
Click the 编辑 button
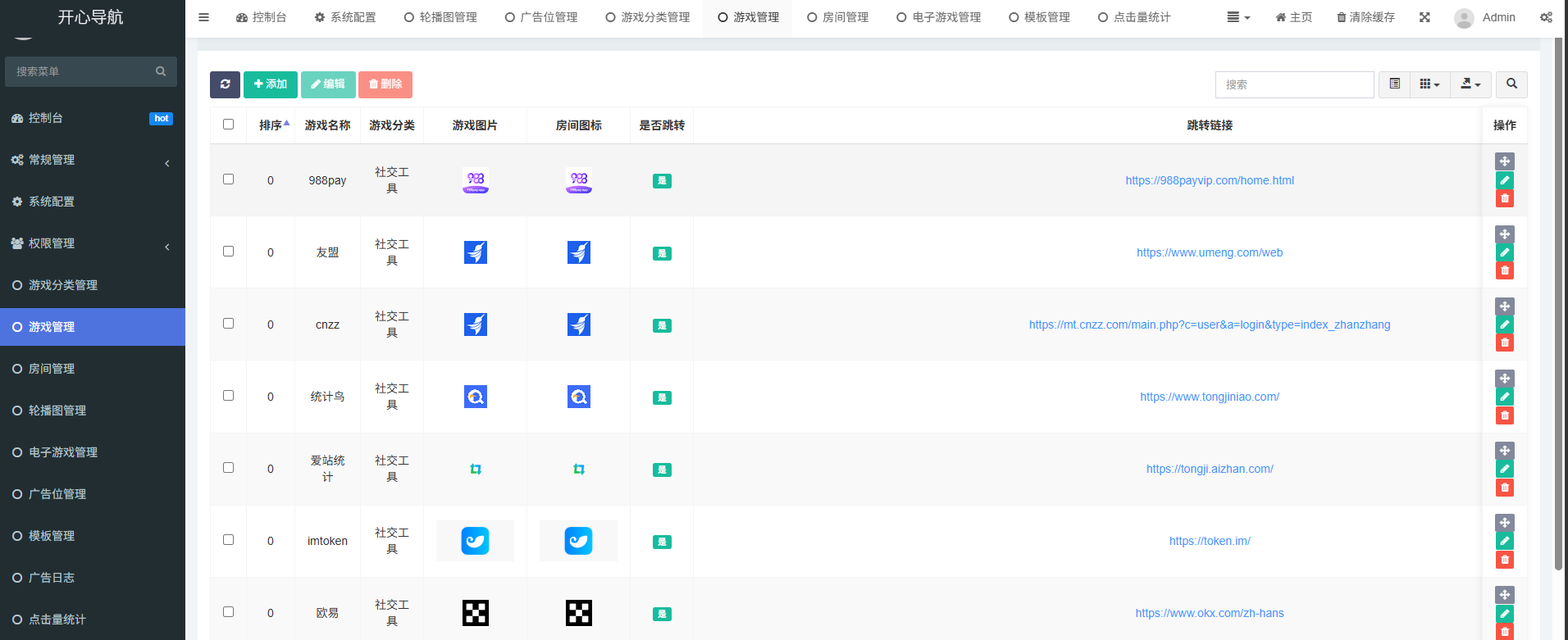point(328,84)
